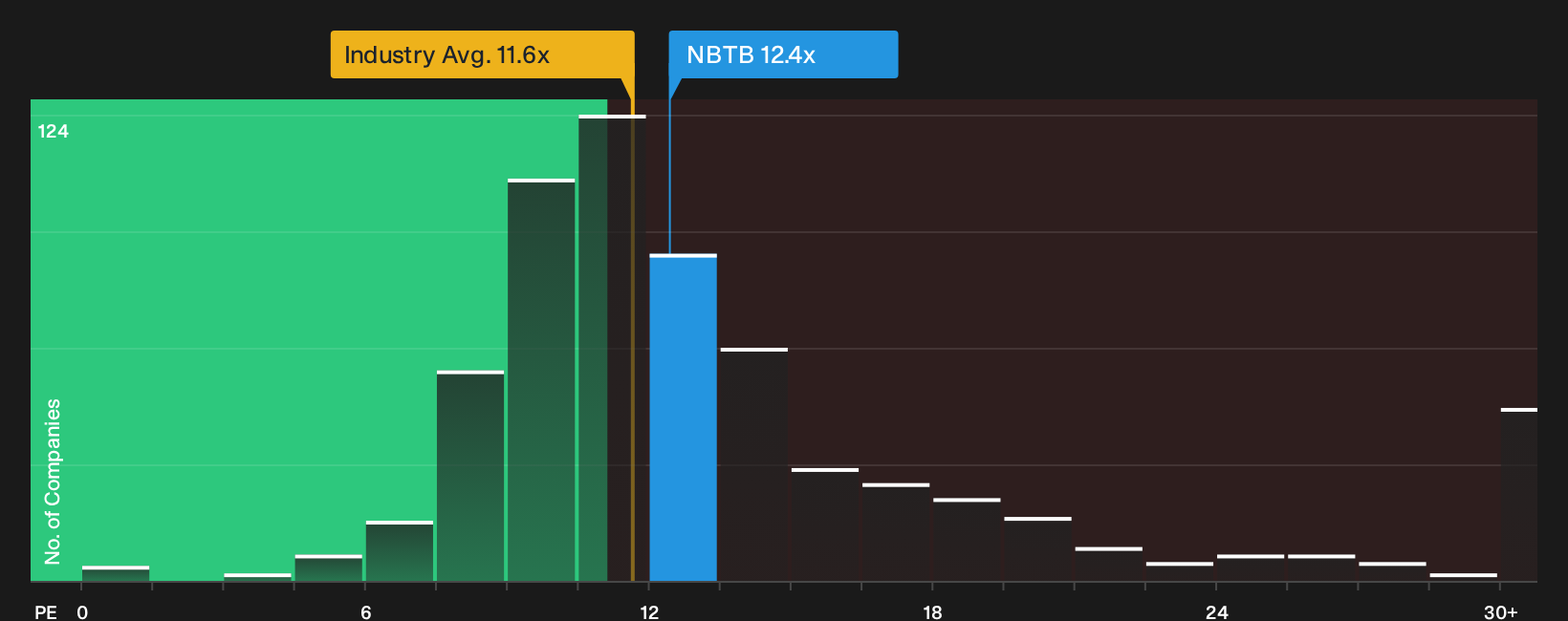
Task: Select the bar at PE 0
Action: pyautogui.click(x=116, y=573)
